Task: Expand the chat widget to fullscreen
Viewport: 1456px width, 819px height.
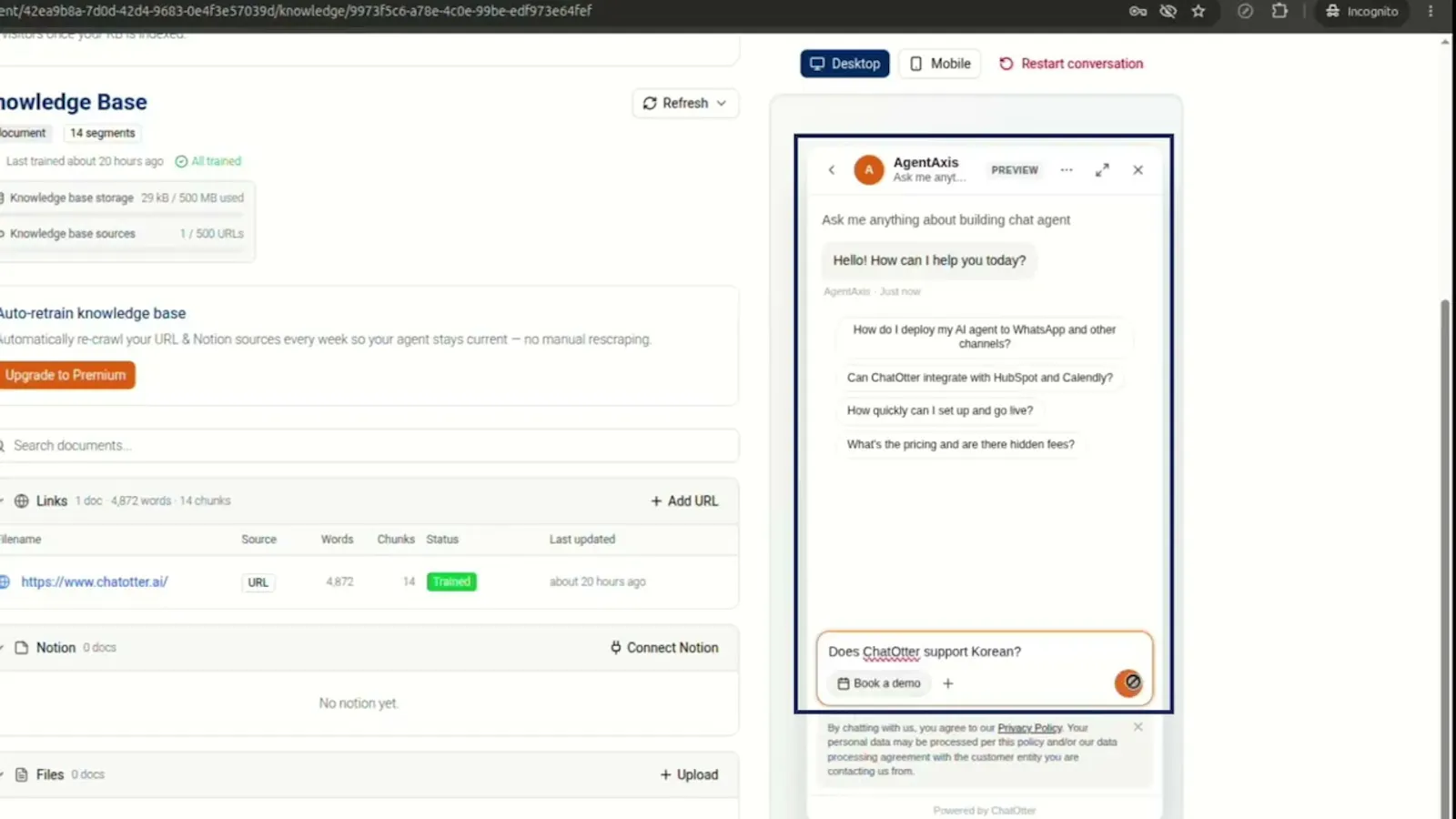Action: point(1102,170)
